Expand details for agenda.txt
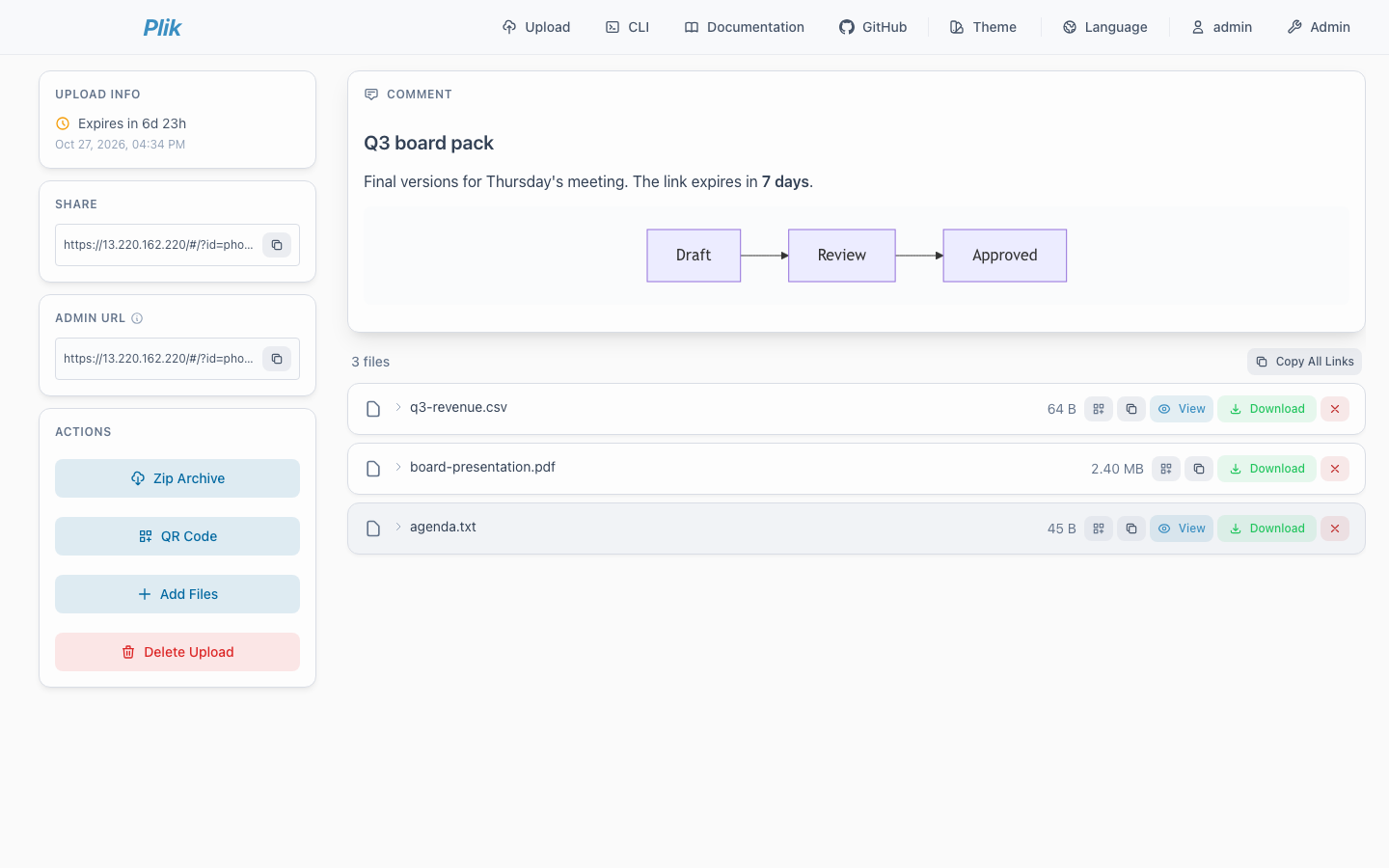The height and width of the screenshot is (868, 1389). click(x=397, y=527)
